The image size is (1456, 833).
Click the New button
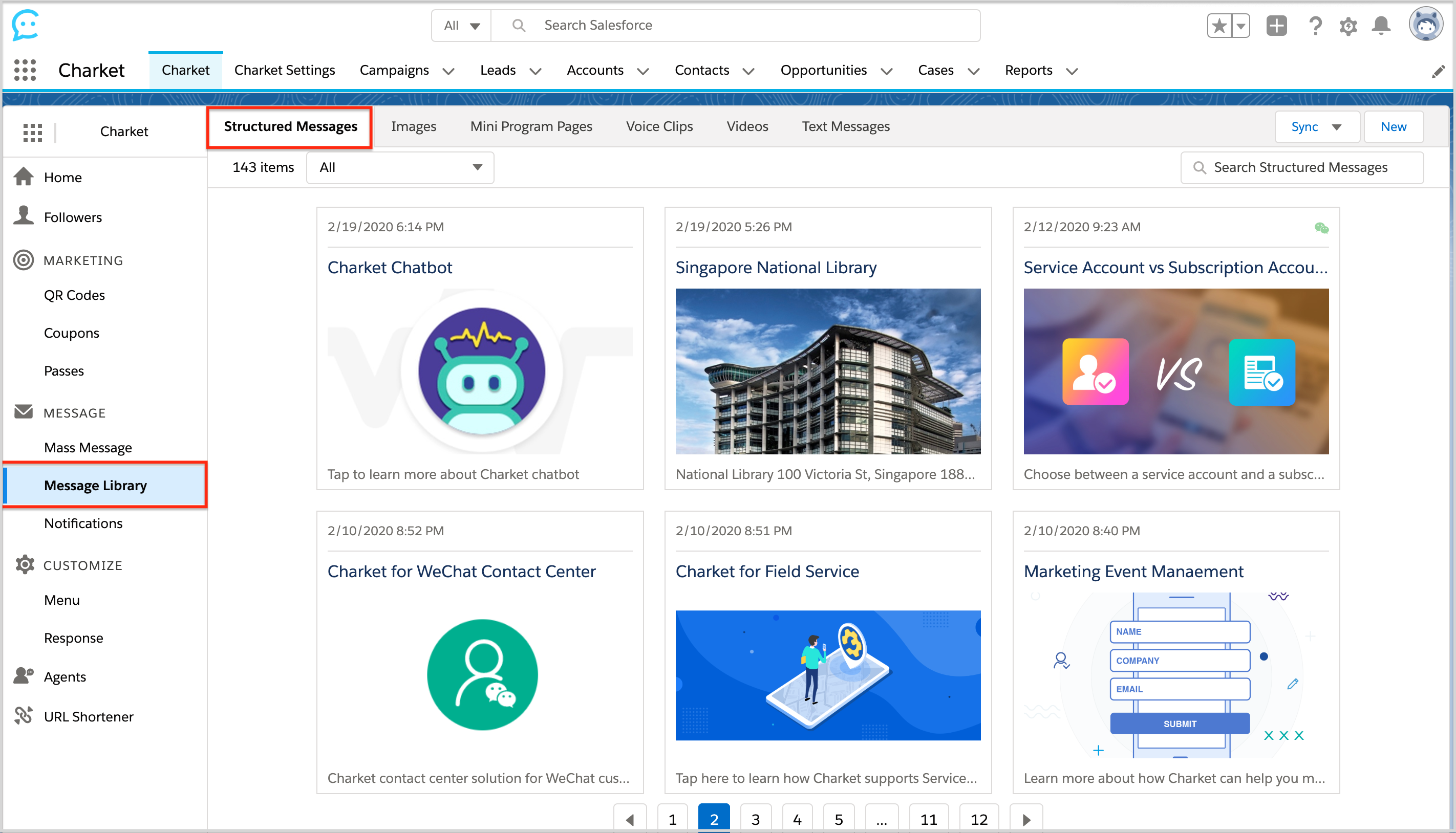tap(1393, 126)
